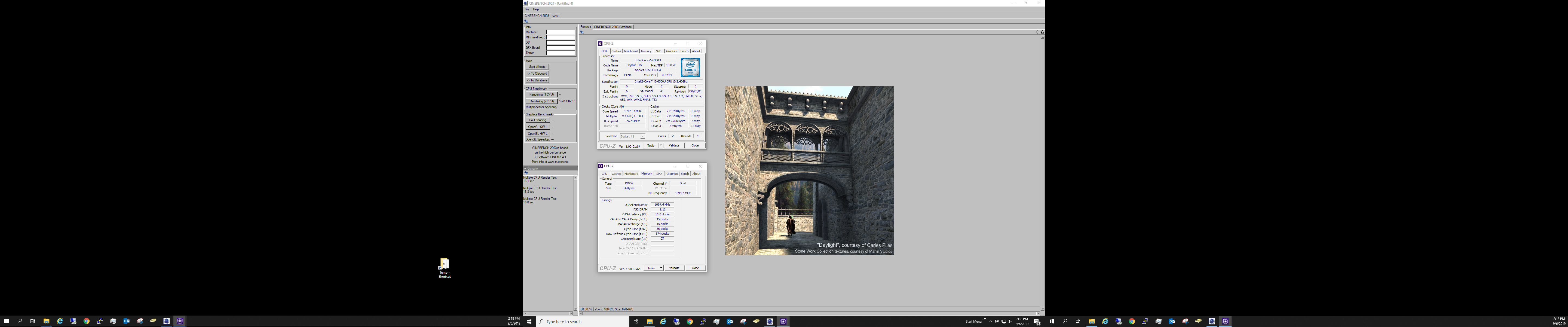Open File Explorer on the middle monitor taskbar

click(x=650, y=322)
